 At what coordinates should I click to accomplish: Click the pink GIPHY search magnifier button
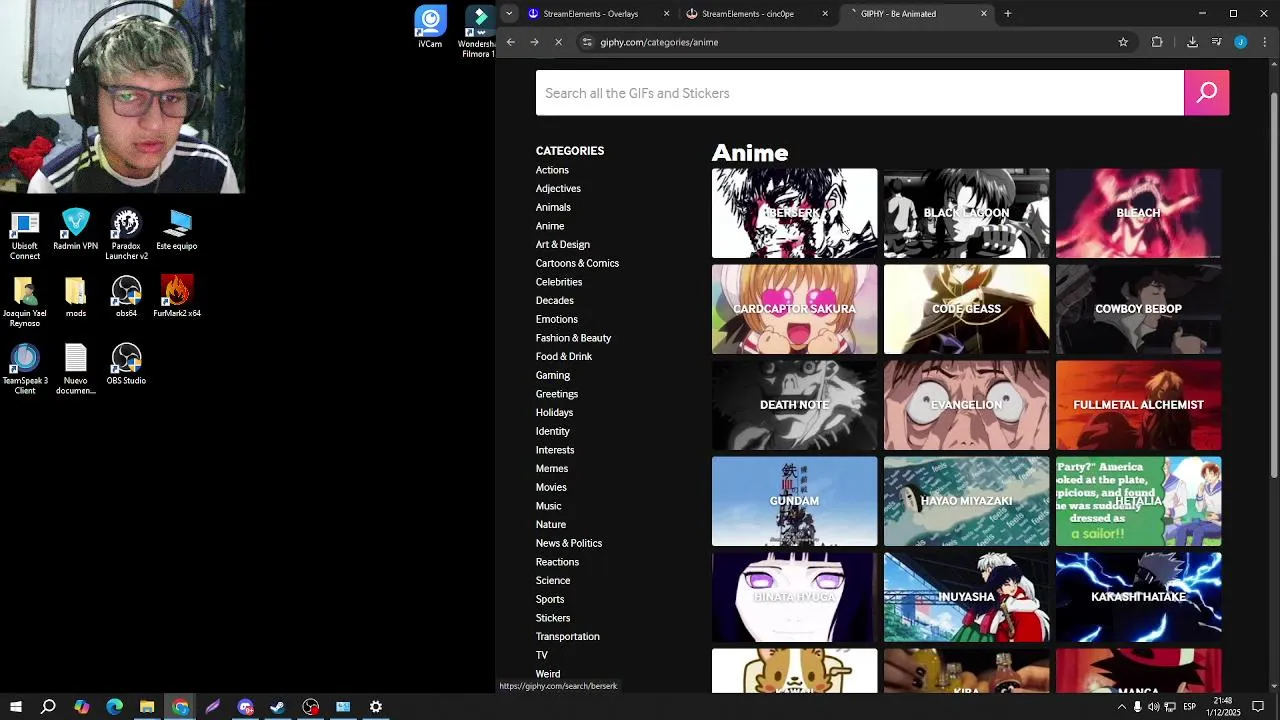coord(1206,93)
